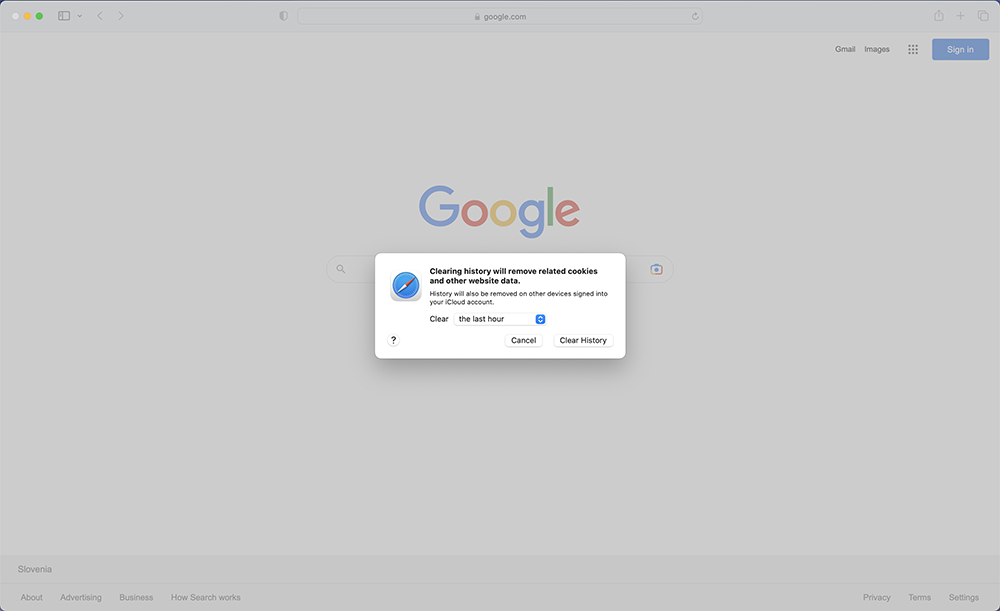This screenshot has width=1000, height=611.
Task: Open the privacy report shield icon
Action: [284, 16]
